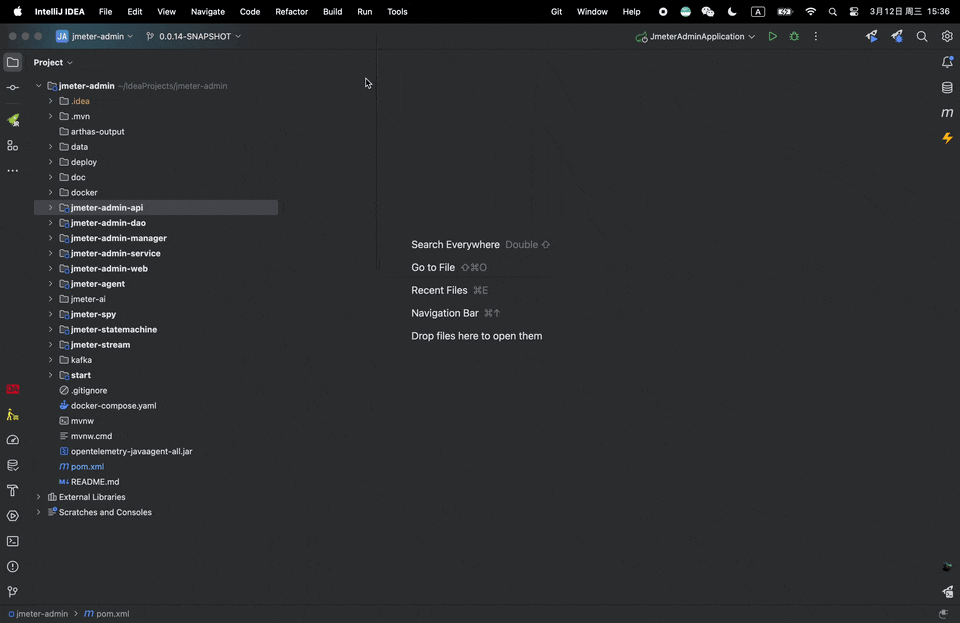Open the Maven tool window icon
The height and width of the screenshot is (623, 960).
(x=947, y=113)
